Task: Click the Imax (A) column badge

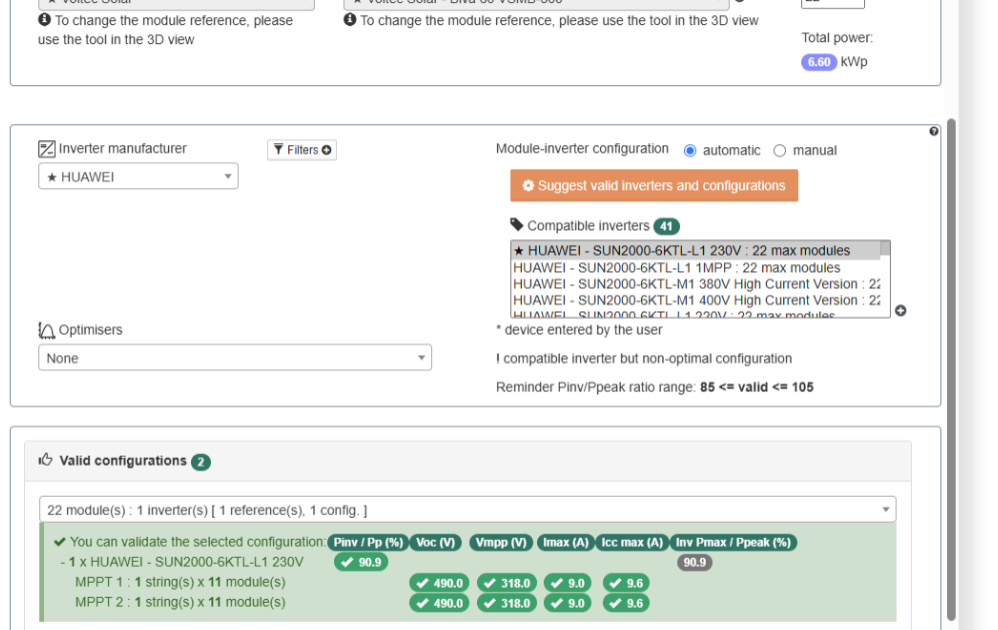Action: click(566, 542)
